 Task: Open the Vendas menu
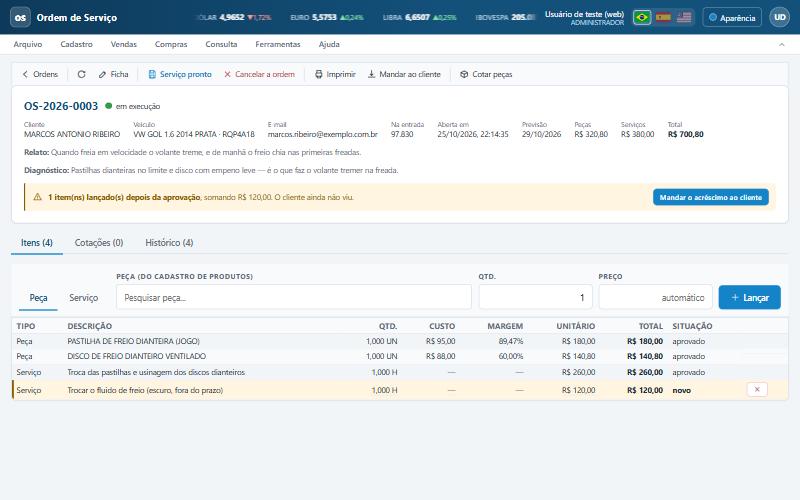(123, 44)
